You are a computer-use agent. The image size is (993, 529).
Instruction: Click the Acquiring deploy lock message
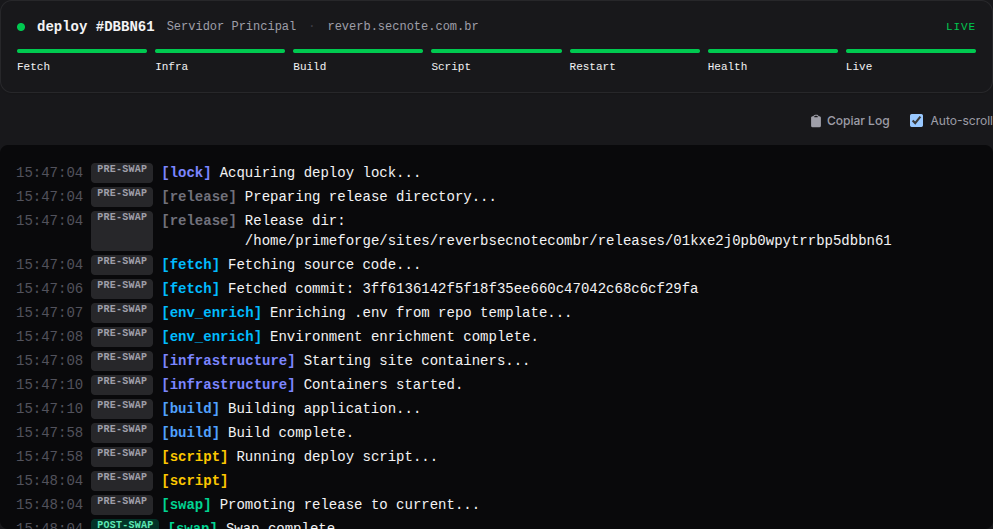pyautogui.click(x=320, y=172)
